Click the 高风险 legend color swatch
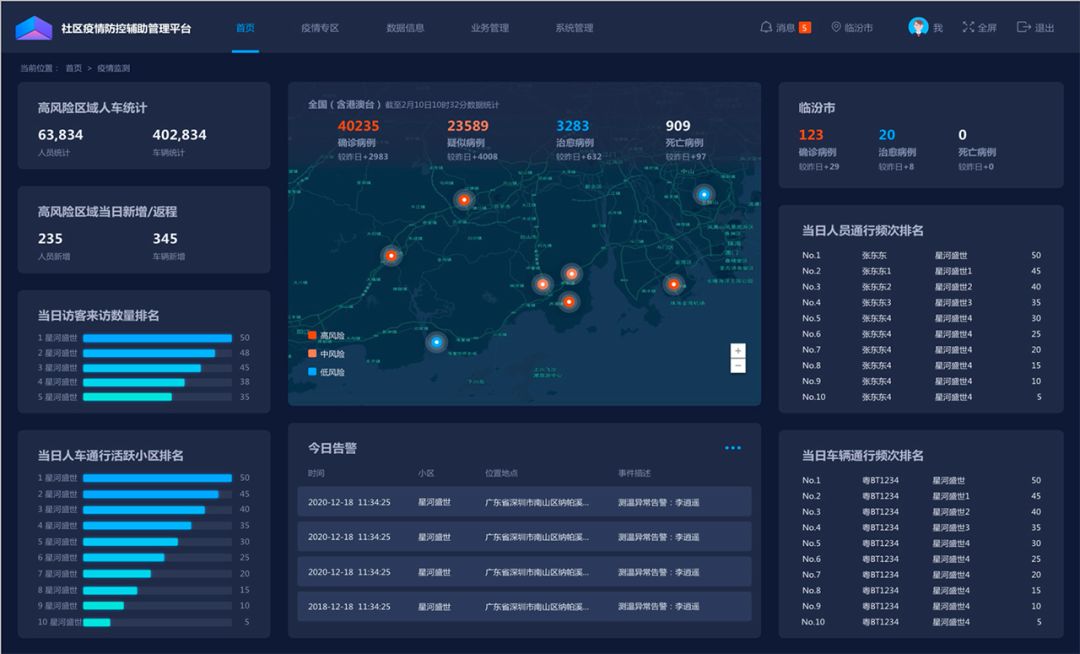Image resolution: width=1080 pixels, height=654 pixels. coord(312,335)
